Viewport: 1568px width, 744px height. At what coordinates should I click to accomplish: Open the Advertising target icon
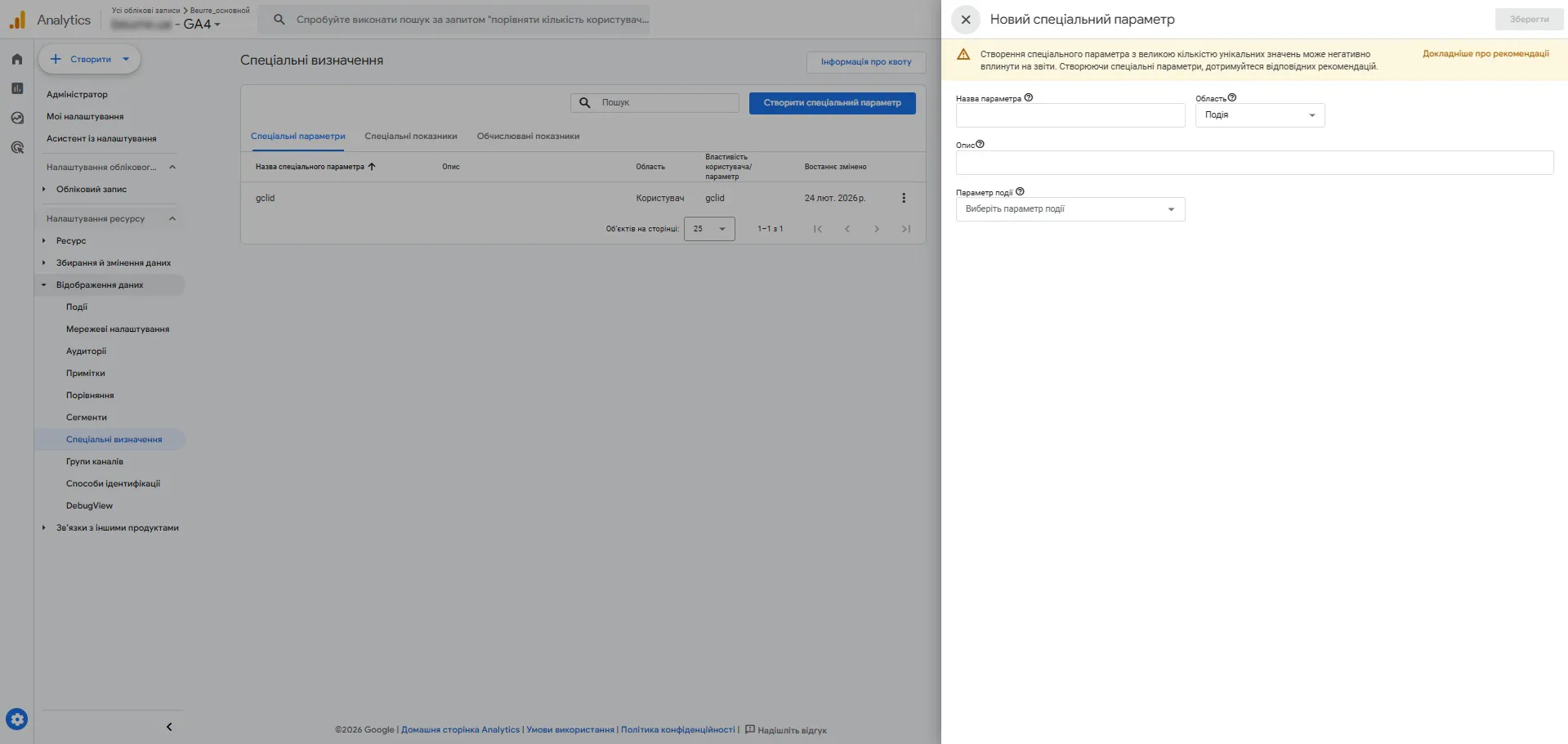point(17,147)
